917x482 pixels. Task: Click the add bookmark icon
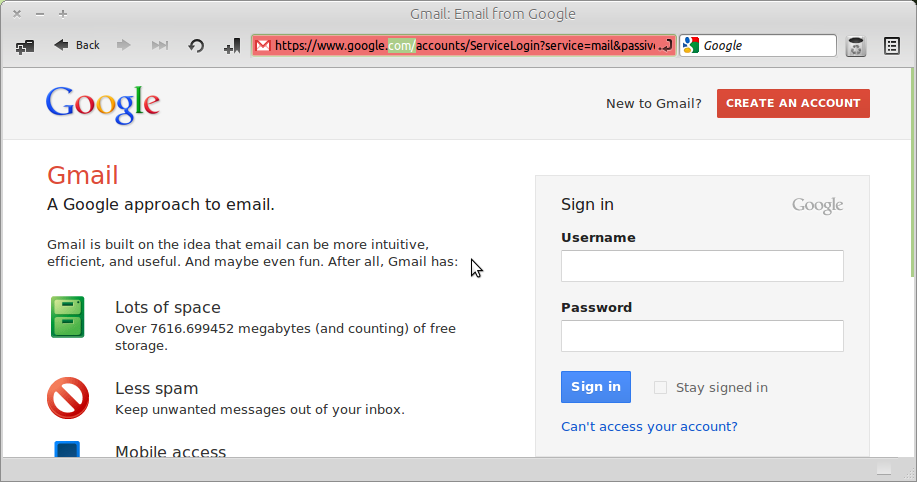232,46
